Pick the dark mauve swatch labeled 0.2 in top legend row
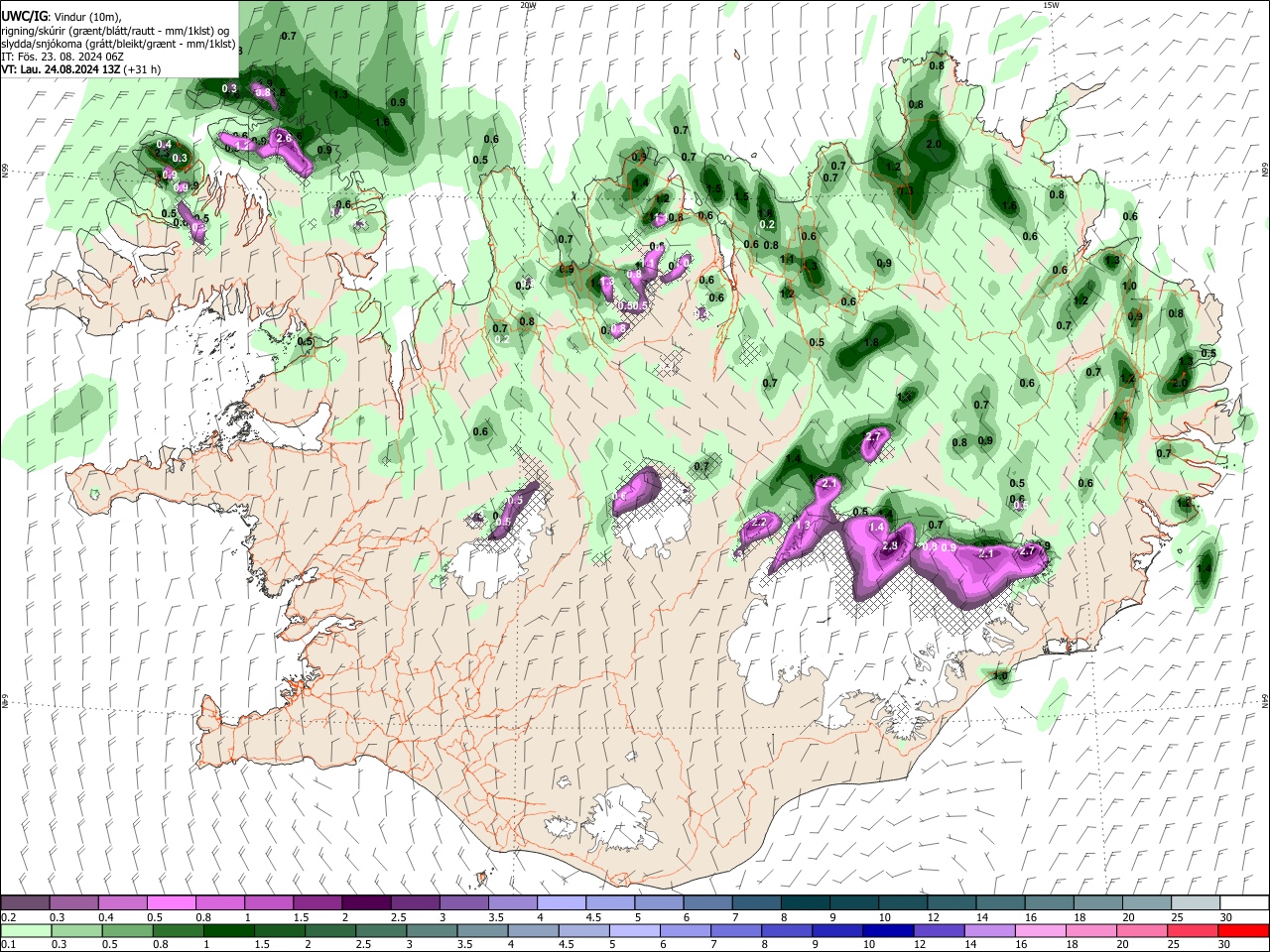 tap(25, 903)
